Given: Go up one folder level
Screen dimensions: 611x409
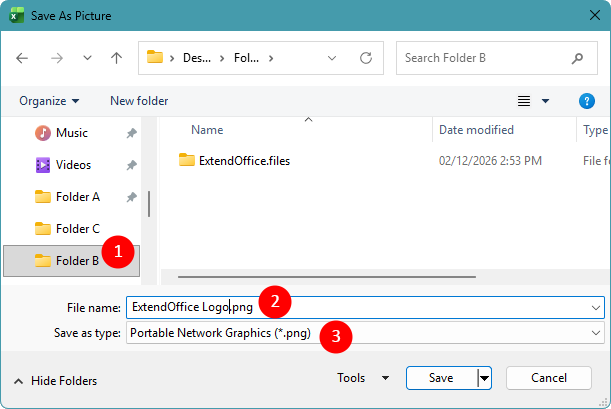Looking at the screenshot, I should pos(116,58).
